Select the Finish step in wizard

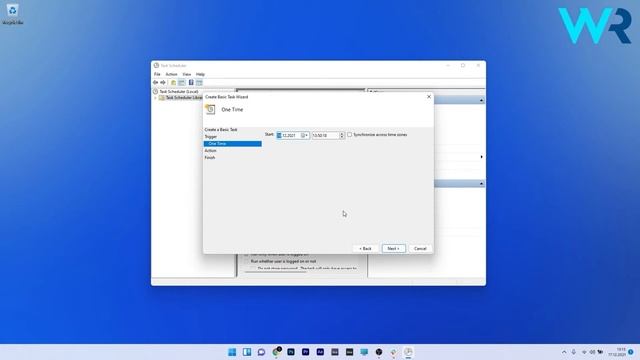(x=210, y=158)
